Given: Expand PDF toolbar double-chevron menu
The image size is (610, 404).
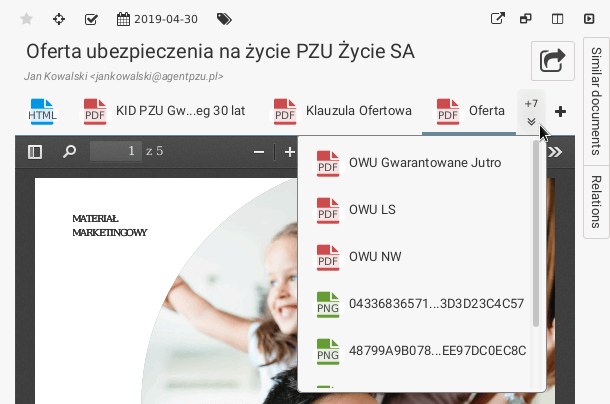Looking at the screenshot, I should [x=555, y=152].
